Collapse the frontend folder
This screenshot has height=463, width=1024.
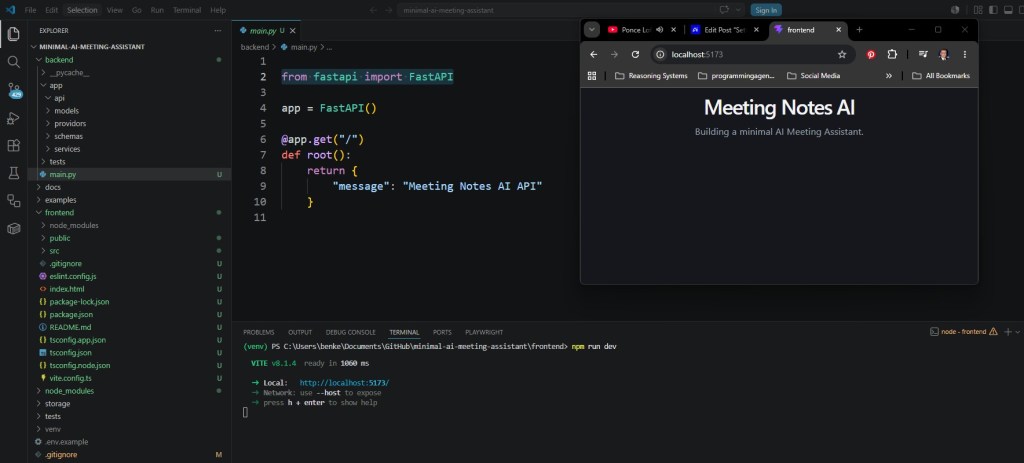click(59, 213)
